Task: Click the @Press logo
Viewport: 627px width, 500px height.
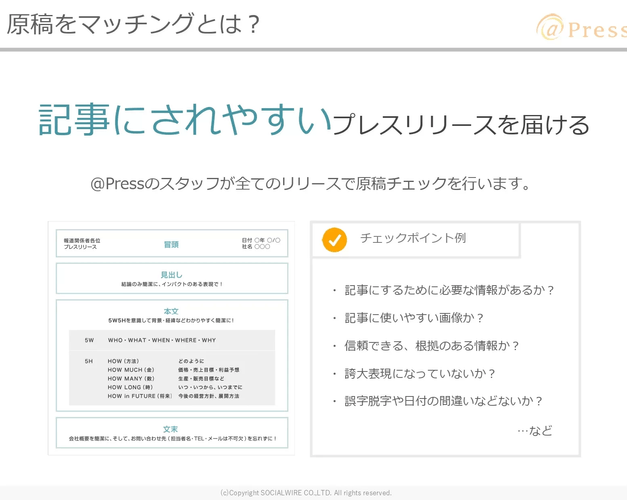Action: click(581, 28)
